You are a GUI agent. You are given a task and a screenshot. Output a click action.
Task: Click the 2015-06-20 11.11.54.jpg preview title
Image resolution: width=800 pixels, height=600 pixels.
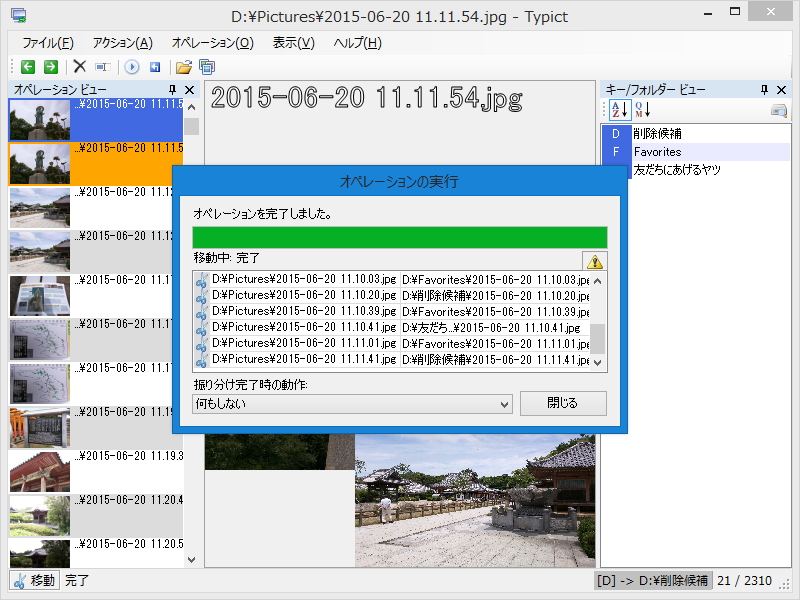pos(367,98)
